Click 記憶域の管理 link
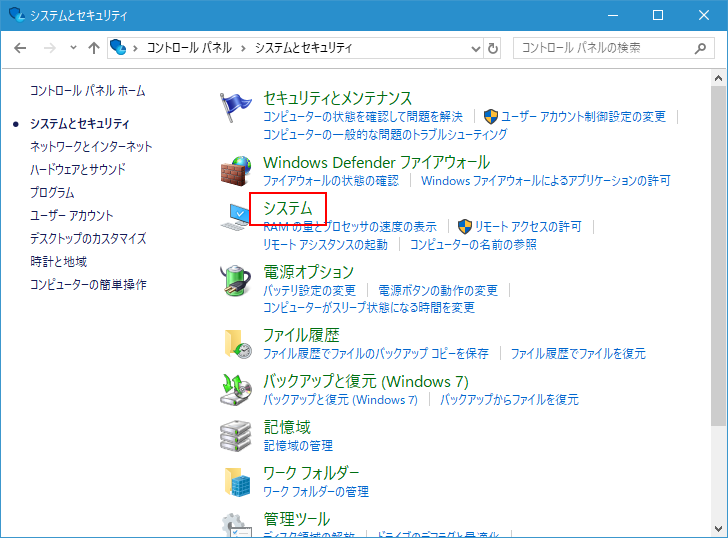Viewport: 728px width, 538px height. point(298,446)
